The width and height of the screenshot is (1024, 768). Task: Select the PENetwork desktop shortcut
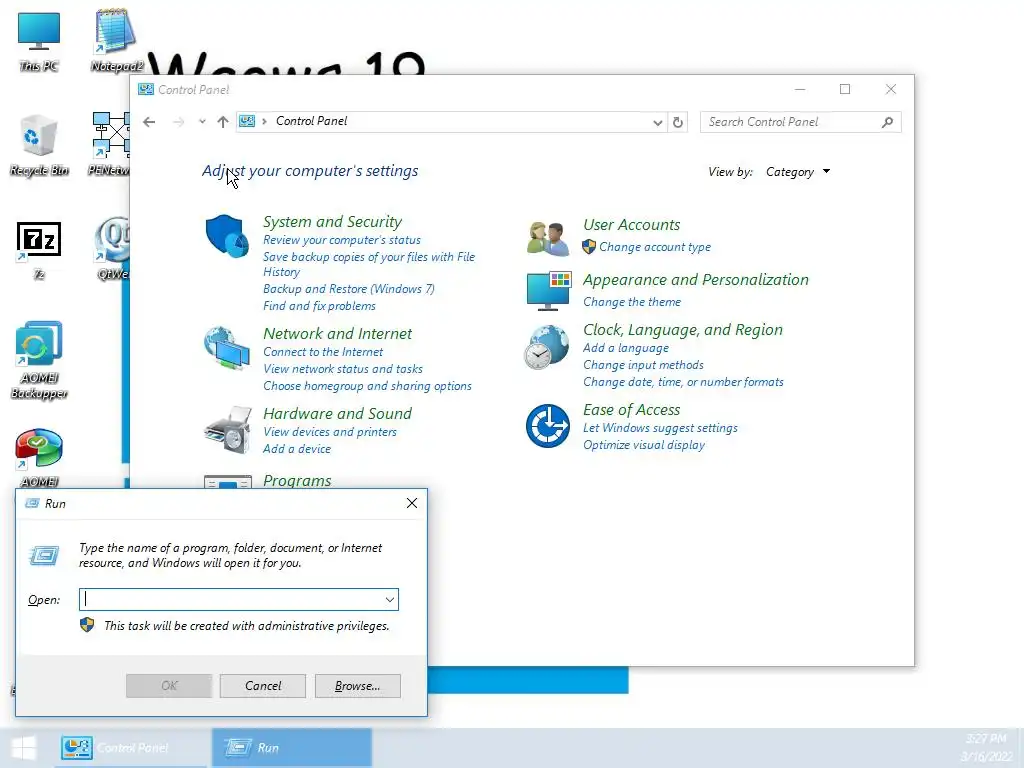click(x=110, y=144)
